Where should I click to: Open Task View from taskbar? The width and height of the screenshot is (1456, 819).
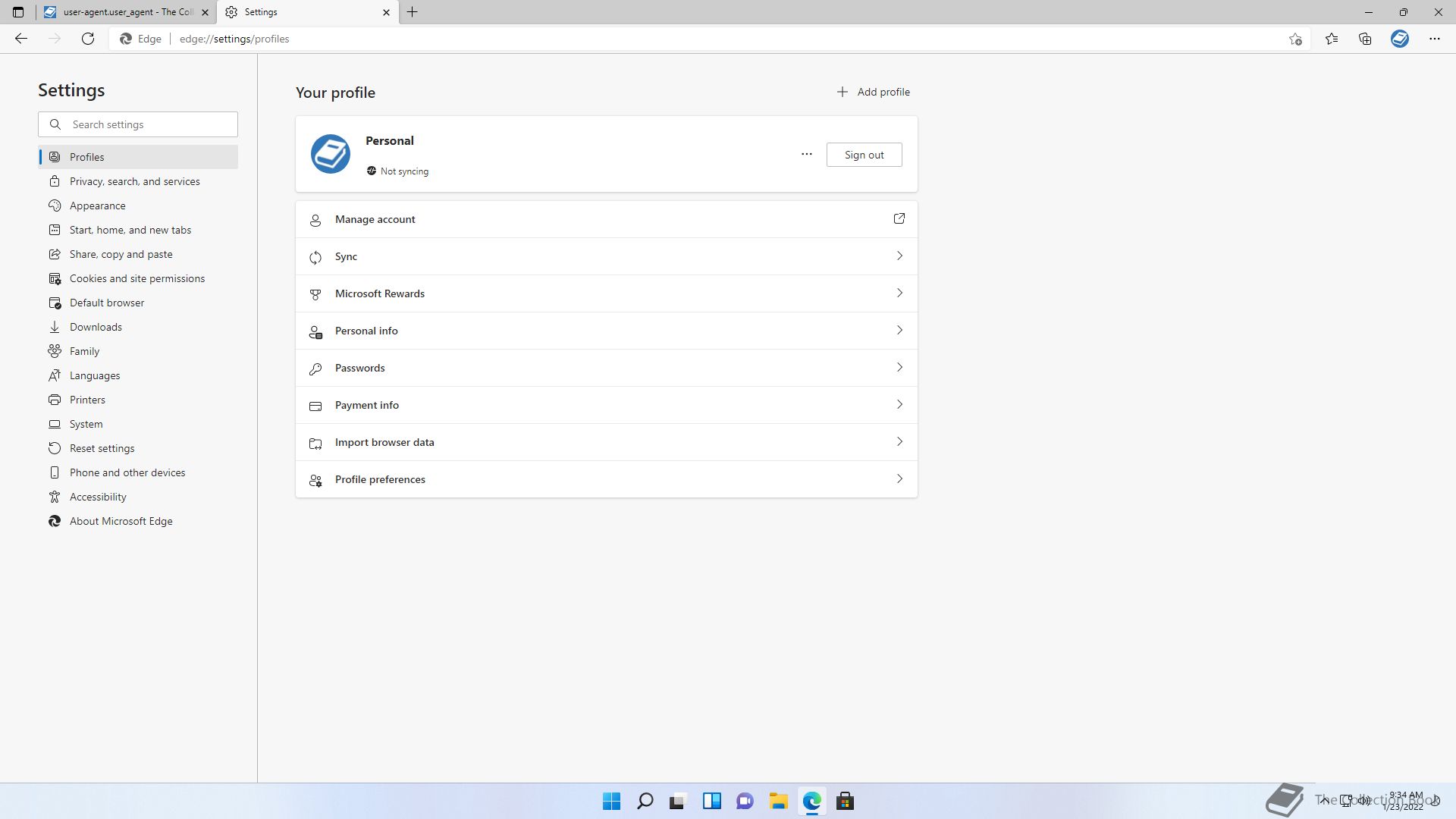[x=677, y=801]
